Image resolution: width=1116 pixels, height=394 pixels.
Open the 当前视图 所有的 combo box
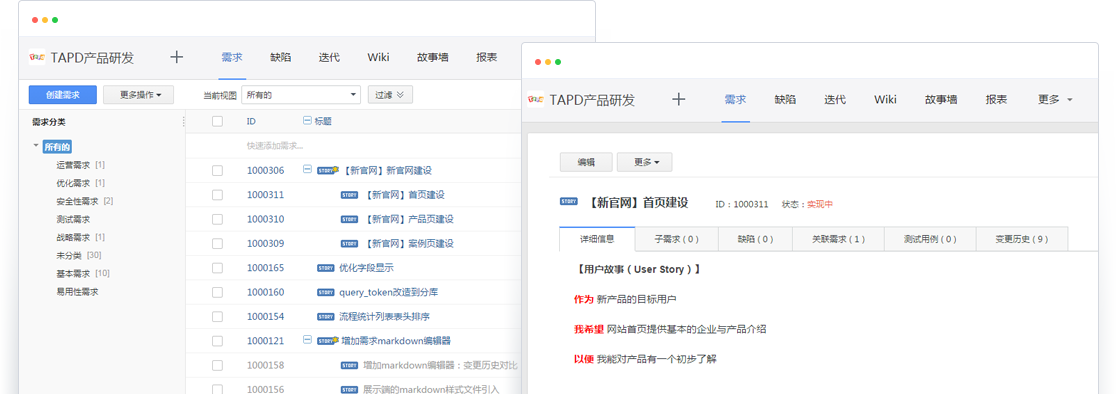301,95
